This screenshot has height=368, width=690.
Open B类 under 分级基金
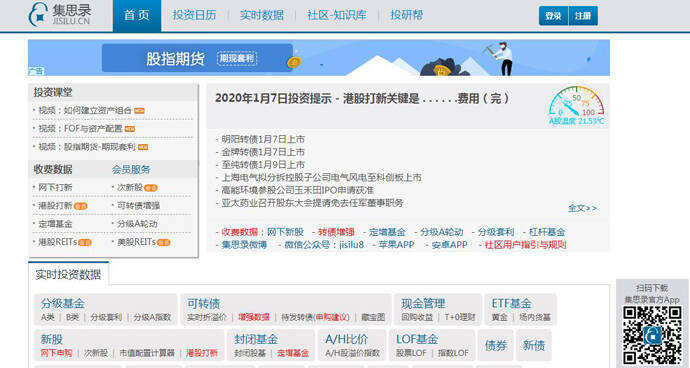tap(72, 317)
